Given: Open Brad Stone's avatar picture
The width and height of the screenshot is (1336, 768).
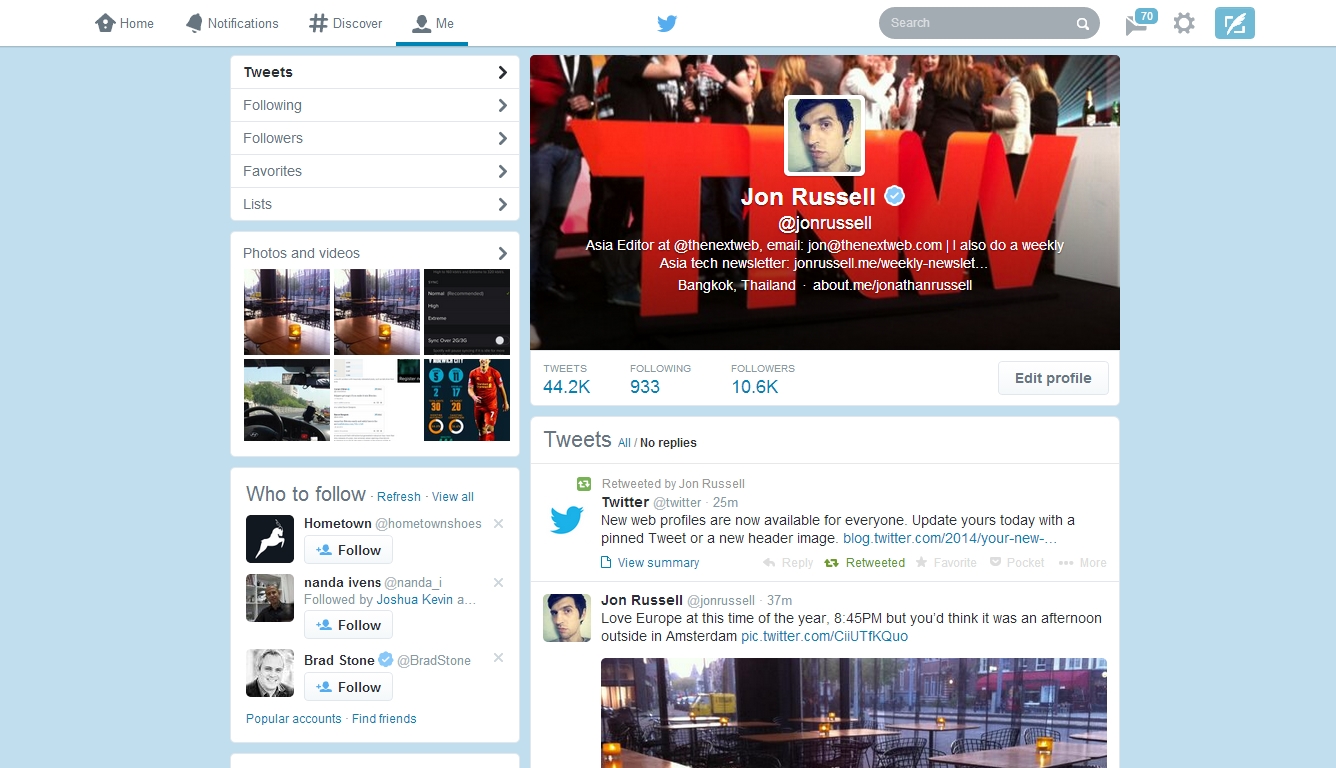Looking at the screenshot, I should click(270, 673).
